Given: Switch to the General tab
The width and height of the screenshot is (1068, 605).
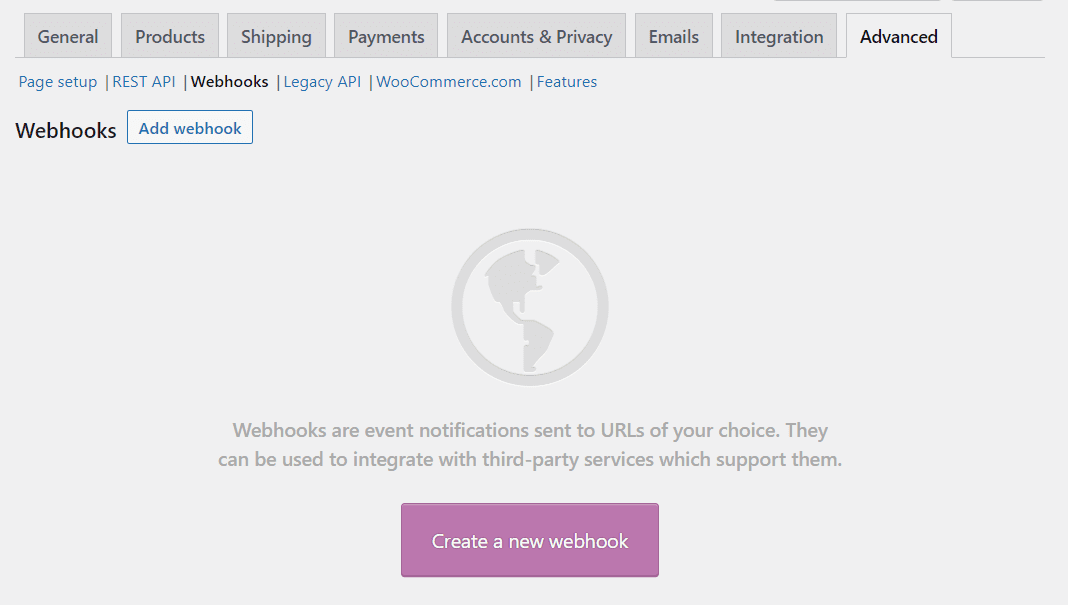Looking at the screenshot, I should [x=67, y=35].
